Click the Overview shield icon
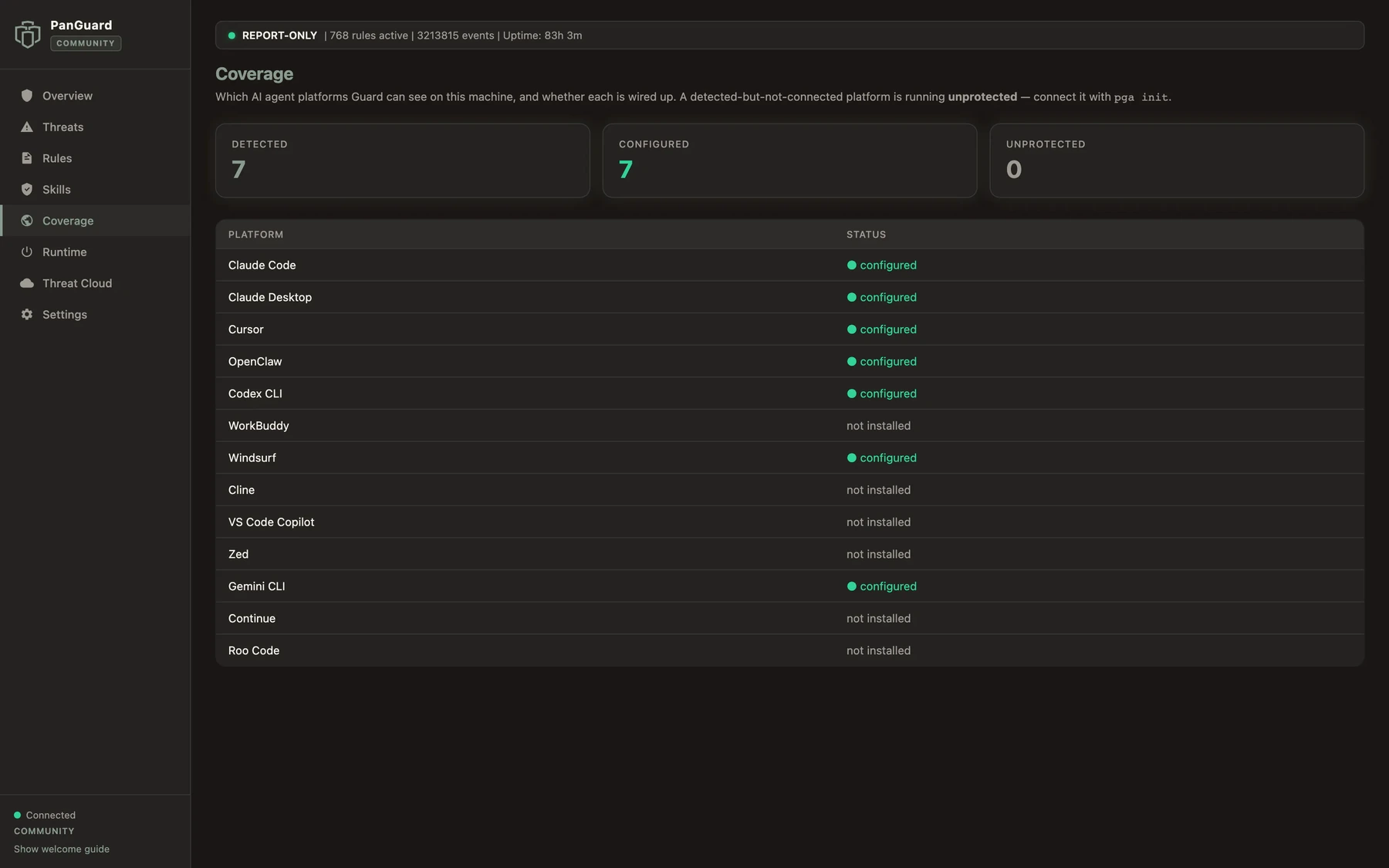Viewport: 1389px width, 868px height. click(x=27, y=96)
